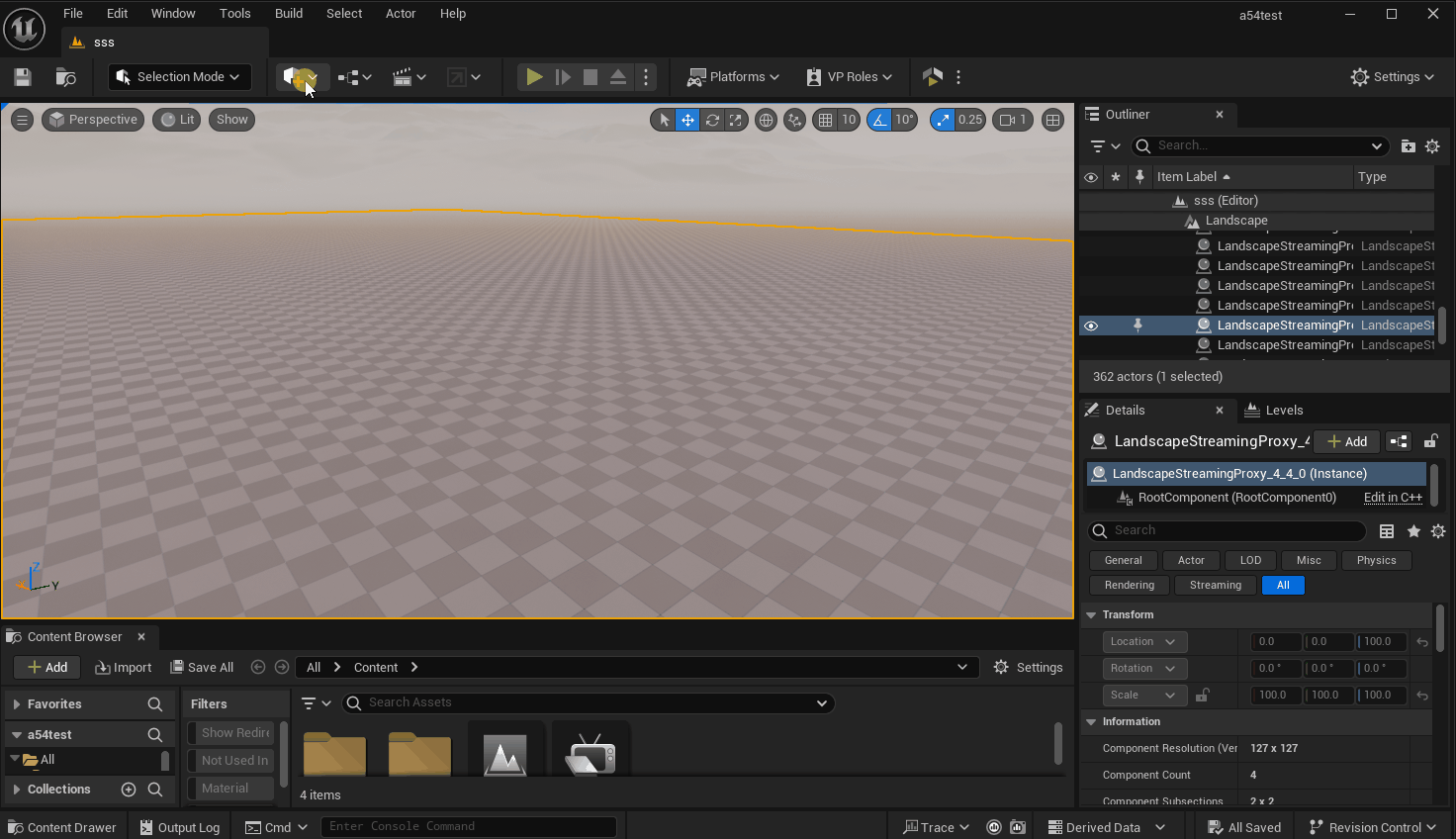Click the Edit in C++ link
This screenshot has width=1456, height=839.
[x=1393, y=498]
